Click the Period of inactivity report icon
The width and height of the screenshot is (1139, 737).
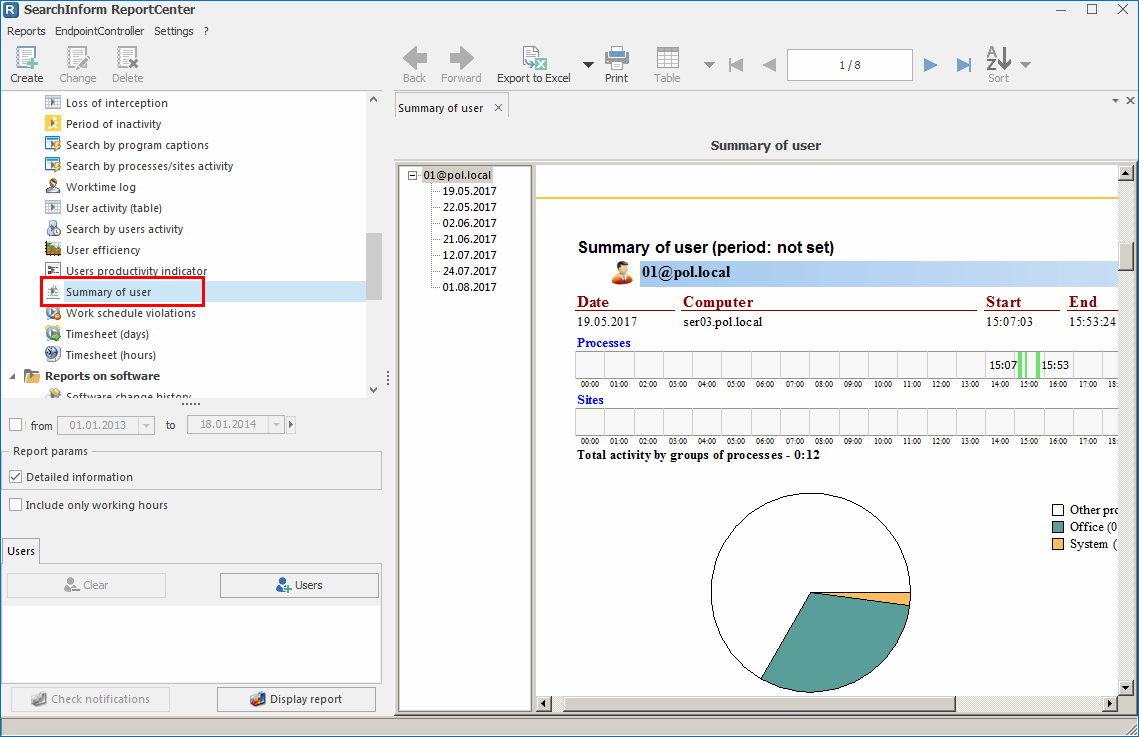tap(53, 123)
